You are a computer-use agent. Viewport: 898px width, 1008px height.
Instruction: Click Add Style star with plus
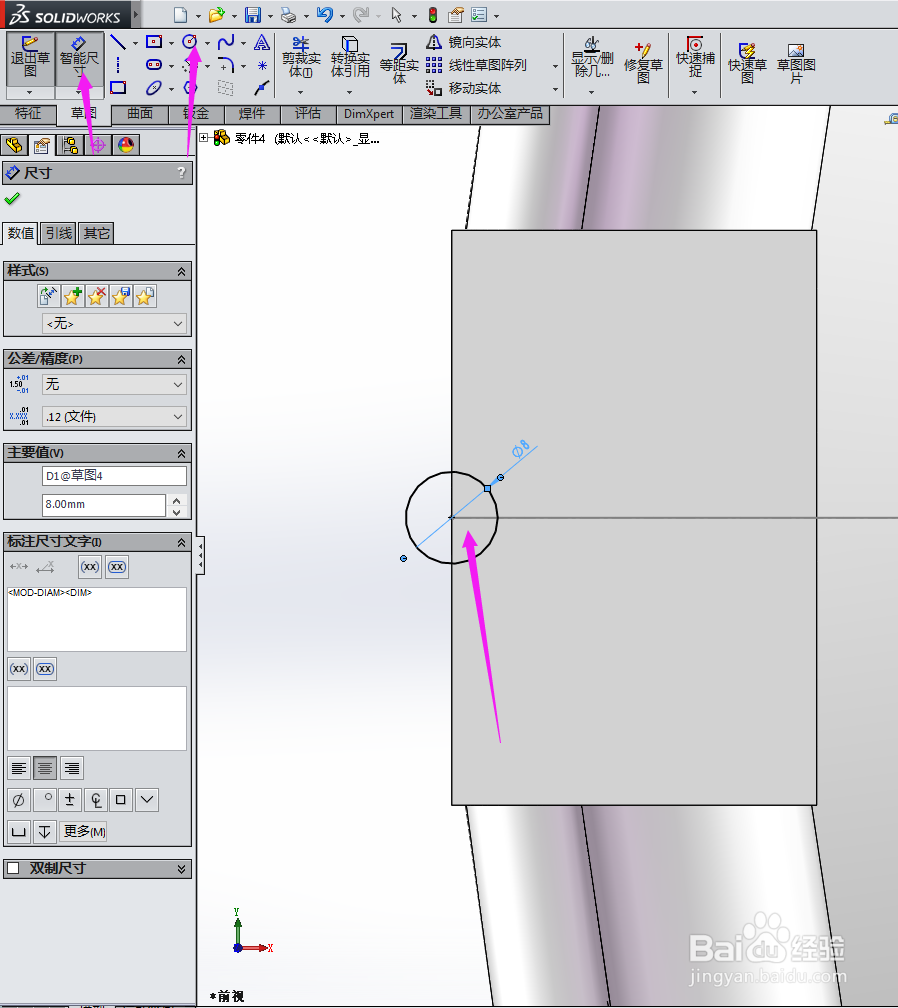[73, 296]
